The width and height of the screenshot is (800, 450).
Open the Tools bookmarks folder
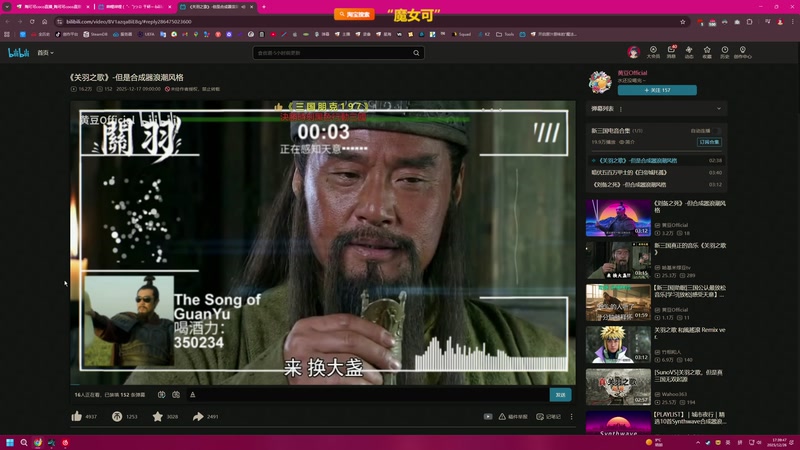[505, 34]
